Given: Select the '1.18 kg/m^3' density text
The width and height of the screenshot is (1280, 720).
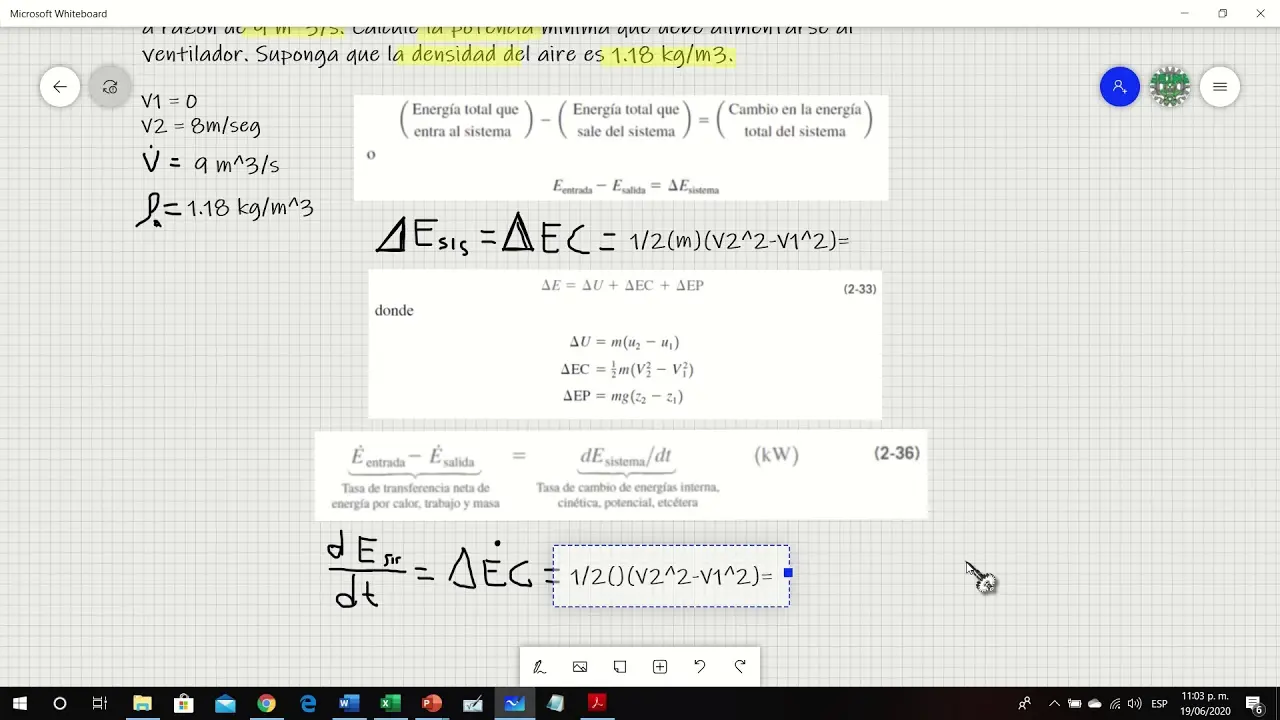Looking at the screenshot, I should point(250,208).
